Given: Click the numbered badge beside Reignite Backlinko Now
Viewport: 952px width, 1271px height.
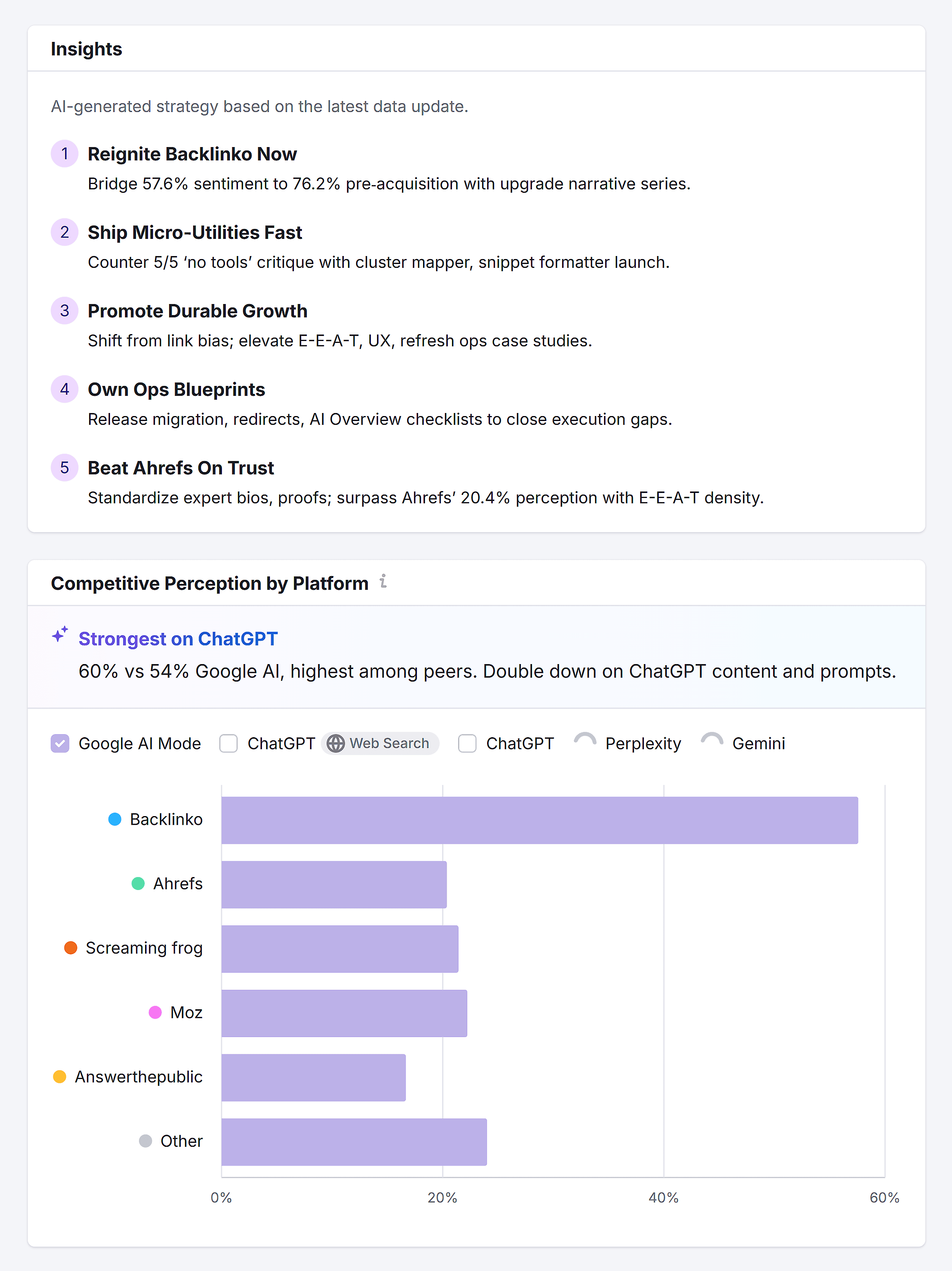Looking at the screenshot, I should tap(64, 154).
